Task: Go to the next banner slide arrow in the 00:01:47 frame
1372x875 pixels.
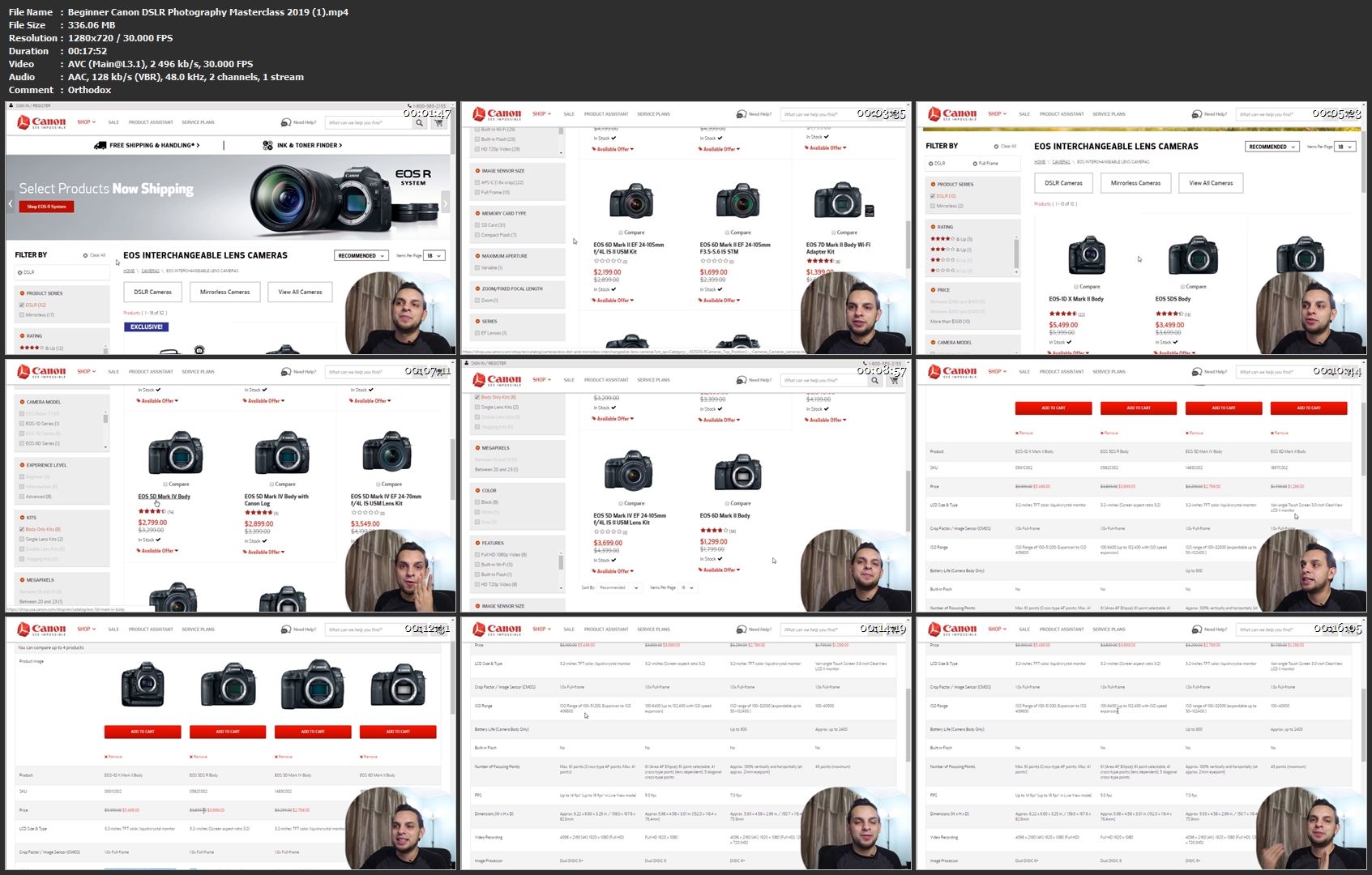Action: [445, 203]
